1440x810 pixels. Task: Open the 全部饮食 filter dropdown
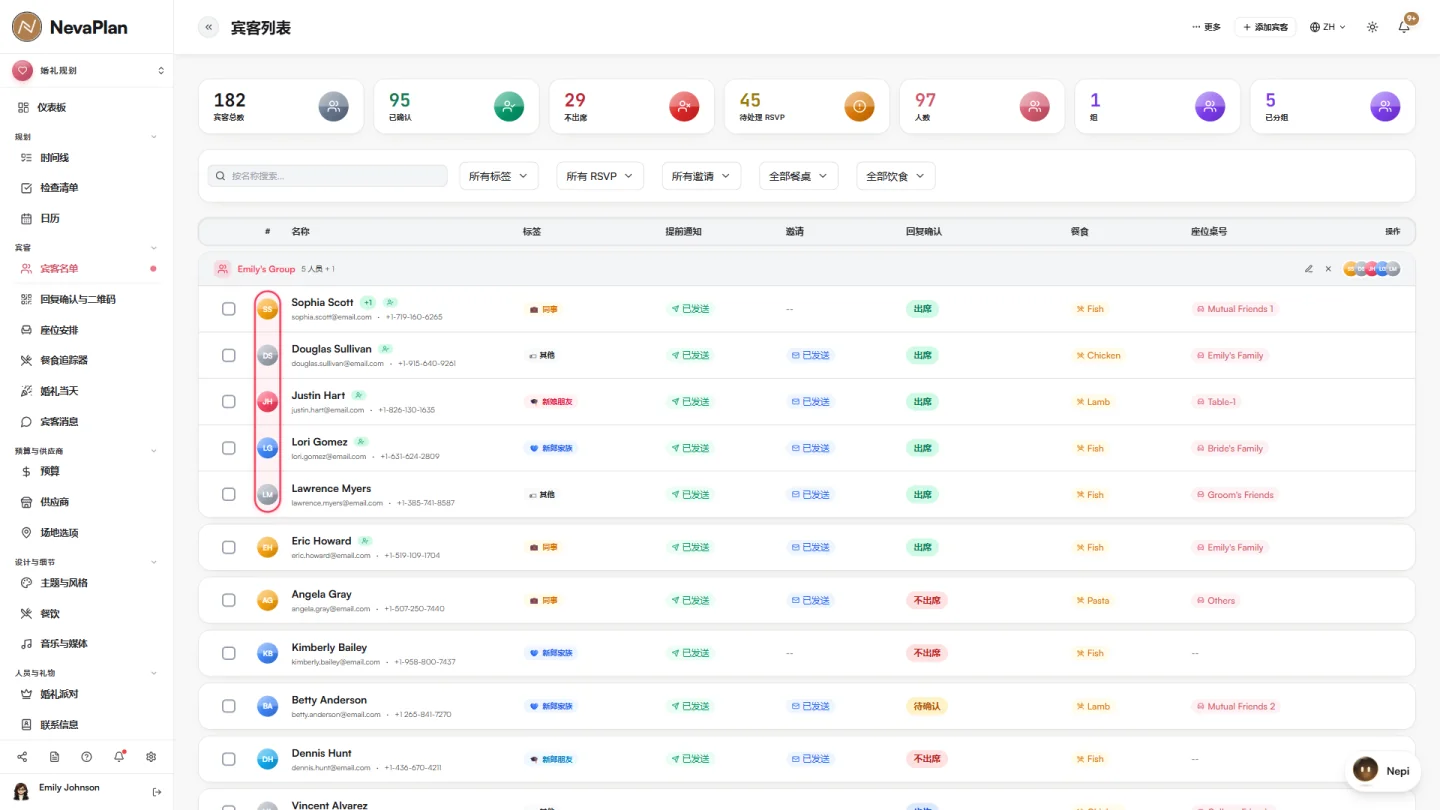(896, 176)
